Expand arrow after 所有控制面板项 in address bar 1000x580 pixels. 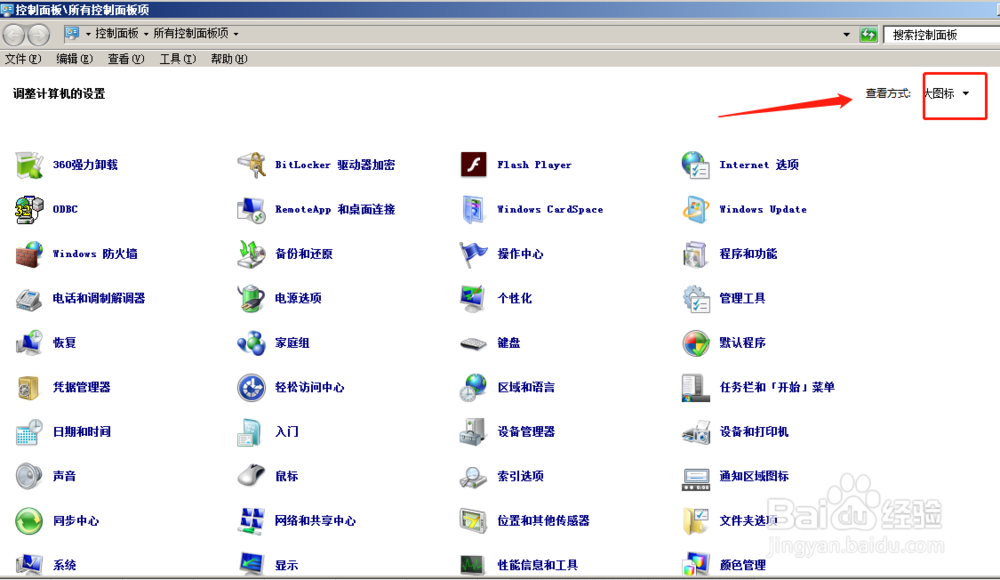(x=236, y=34)
